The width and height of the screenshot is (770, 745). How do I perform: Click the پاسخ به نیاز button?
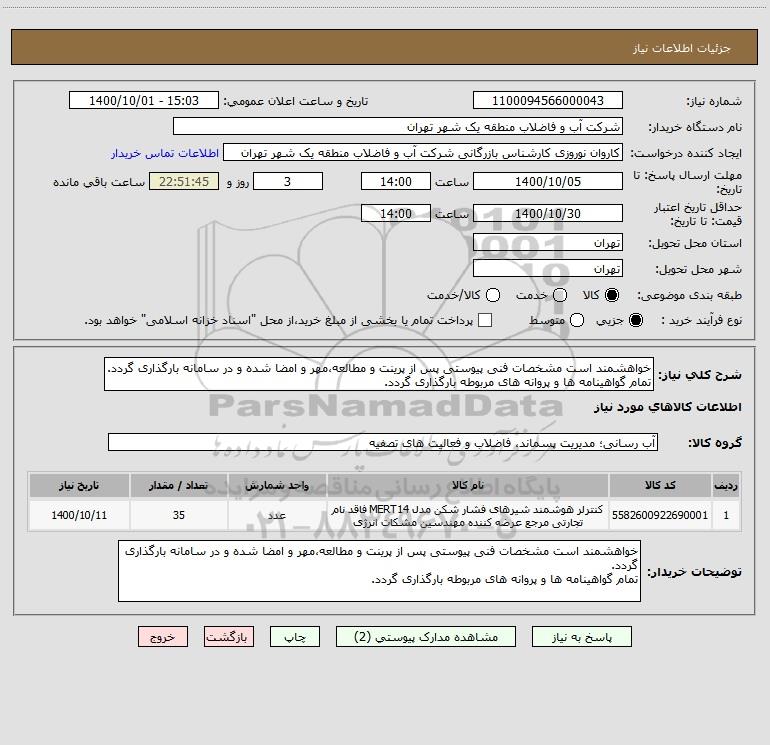click(x=581, y=636)
